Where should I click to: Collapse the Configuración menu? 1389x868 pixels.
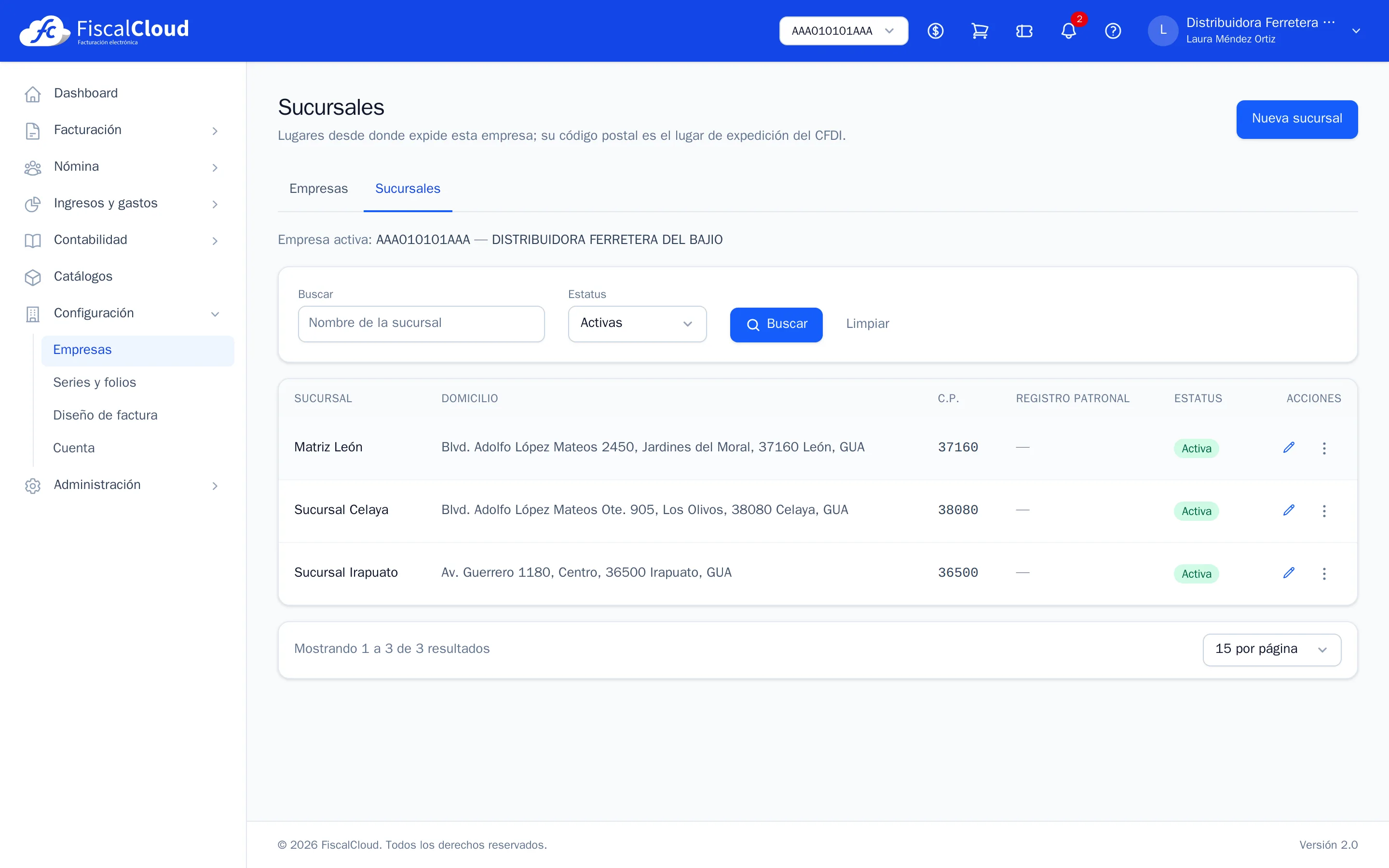coord(123,313)
